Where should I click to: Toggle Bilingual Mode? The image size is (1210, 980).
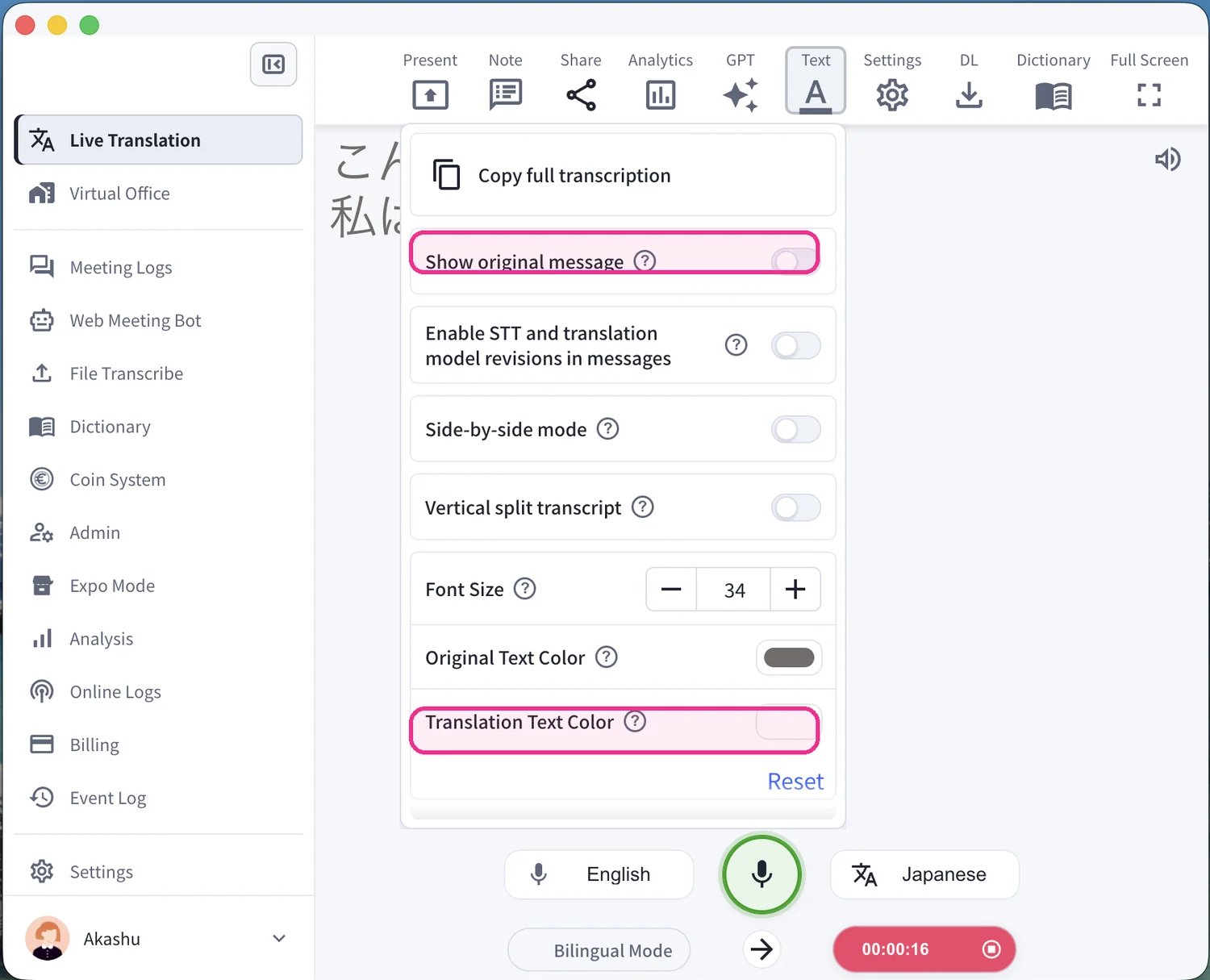599,950
